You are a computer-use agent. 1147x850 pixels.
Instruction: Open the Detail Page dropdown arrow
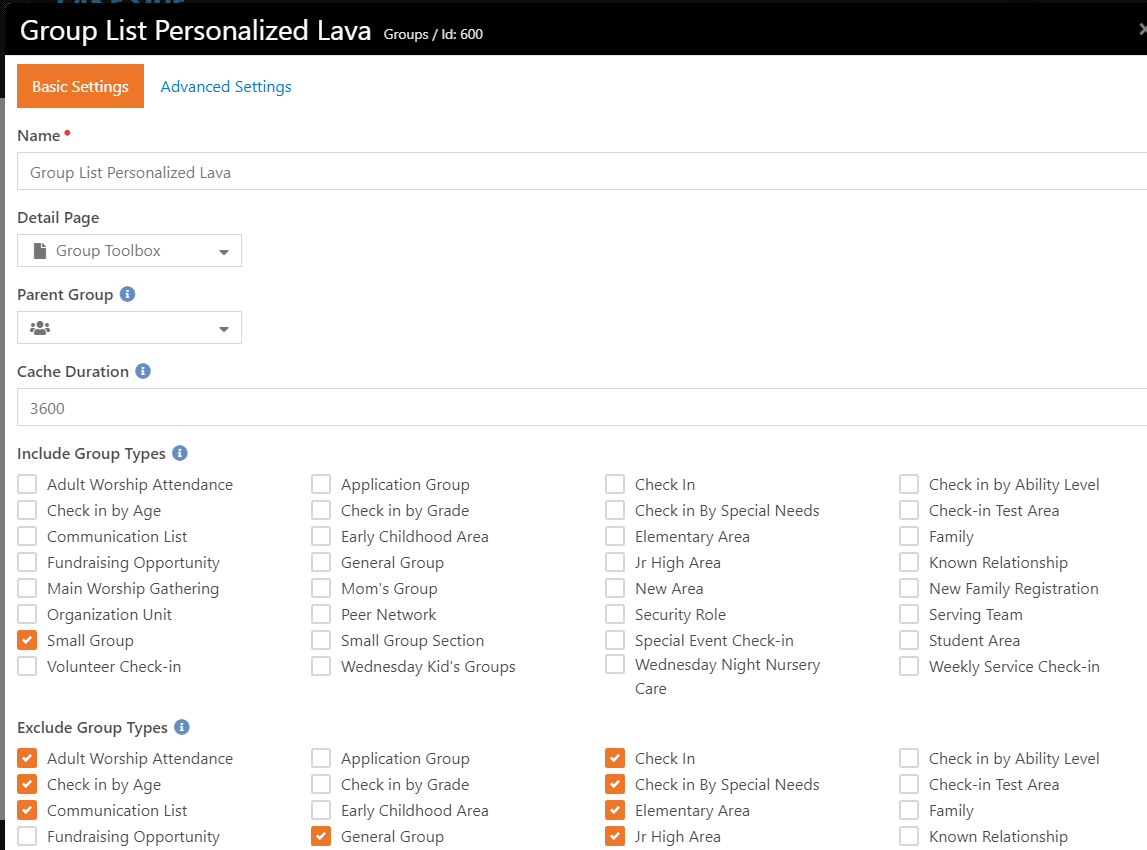[x=224, y=252]
